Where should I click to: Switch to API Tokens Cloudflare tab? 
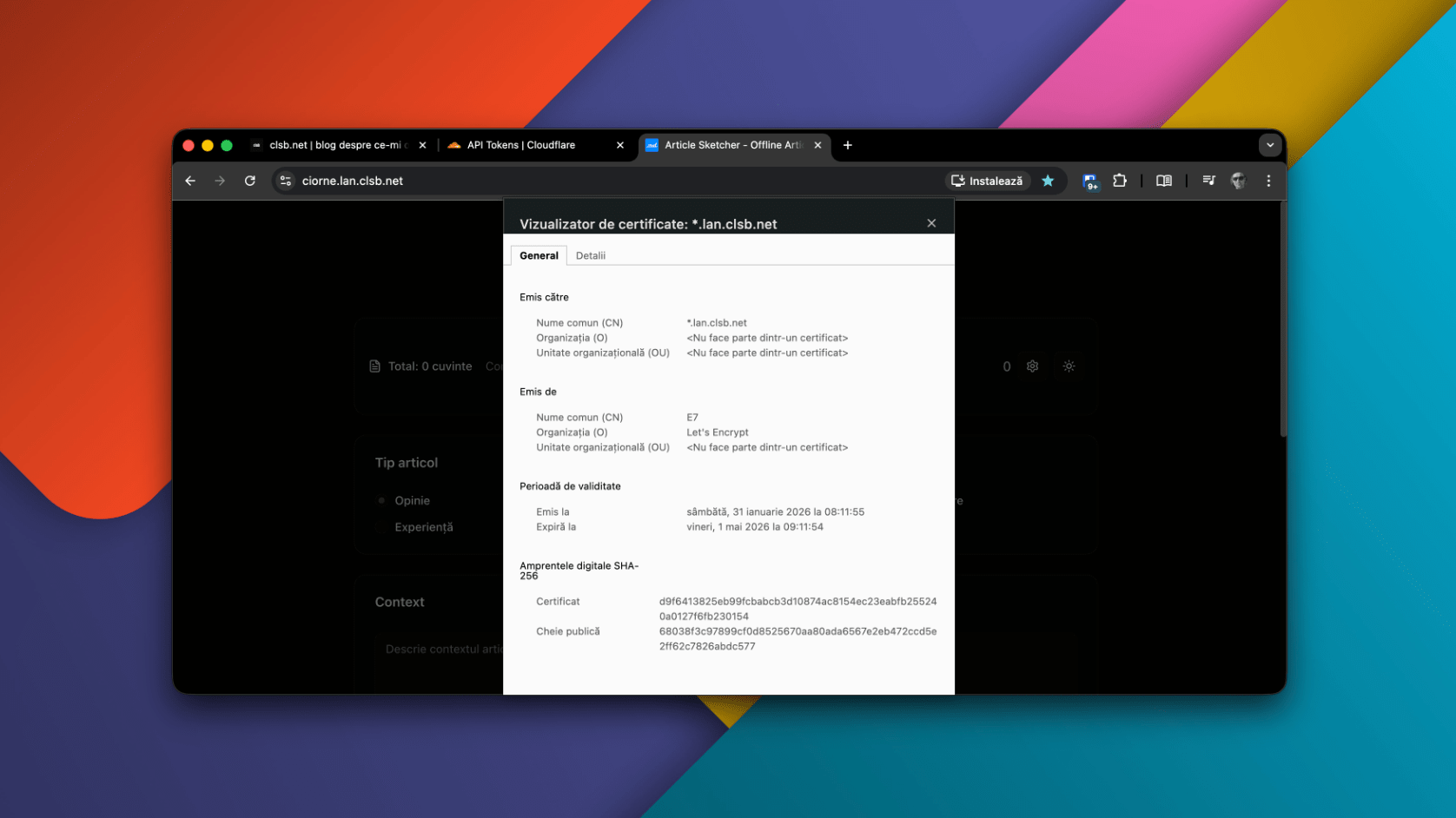(521, 145)
